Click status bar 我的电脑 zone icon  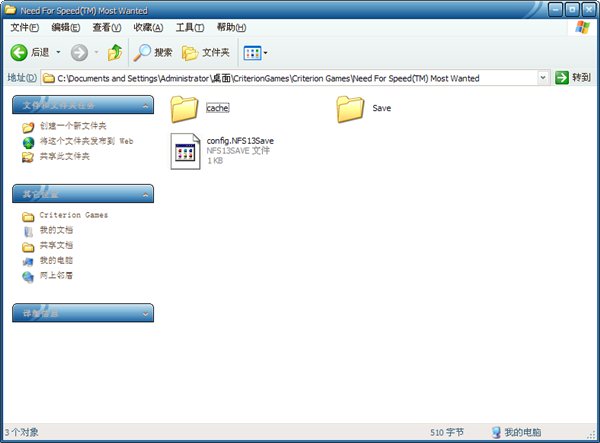[x=496, y=432]
